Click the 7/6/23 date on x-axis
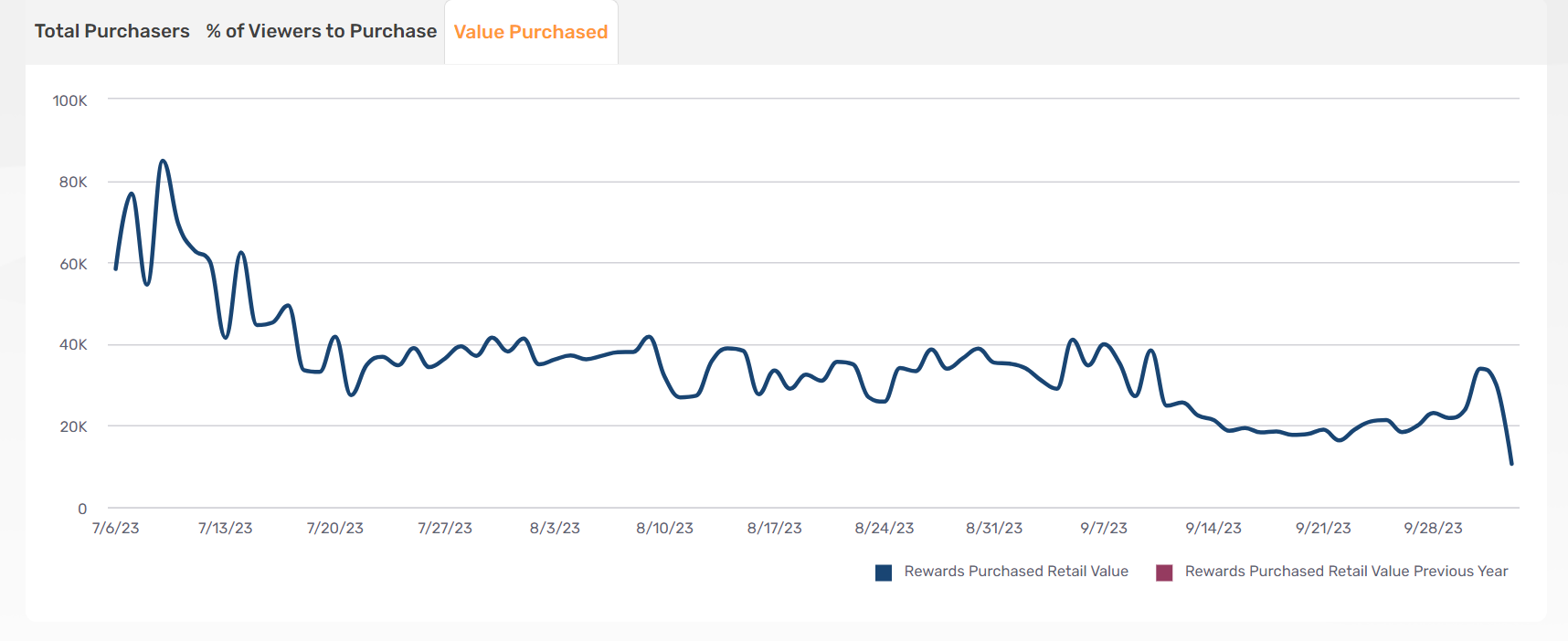1568x641 pixels. (x=116, y=529)
